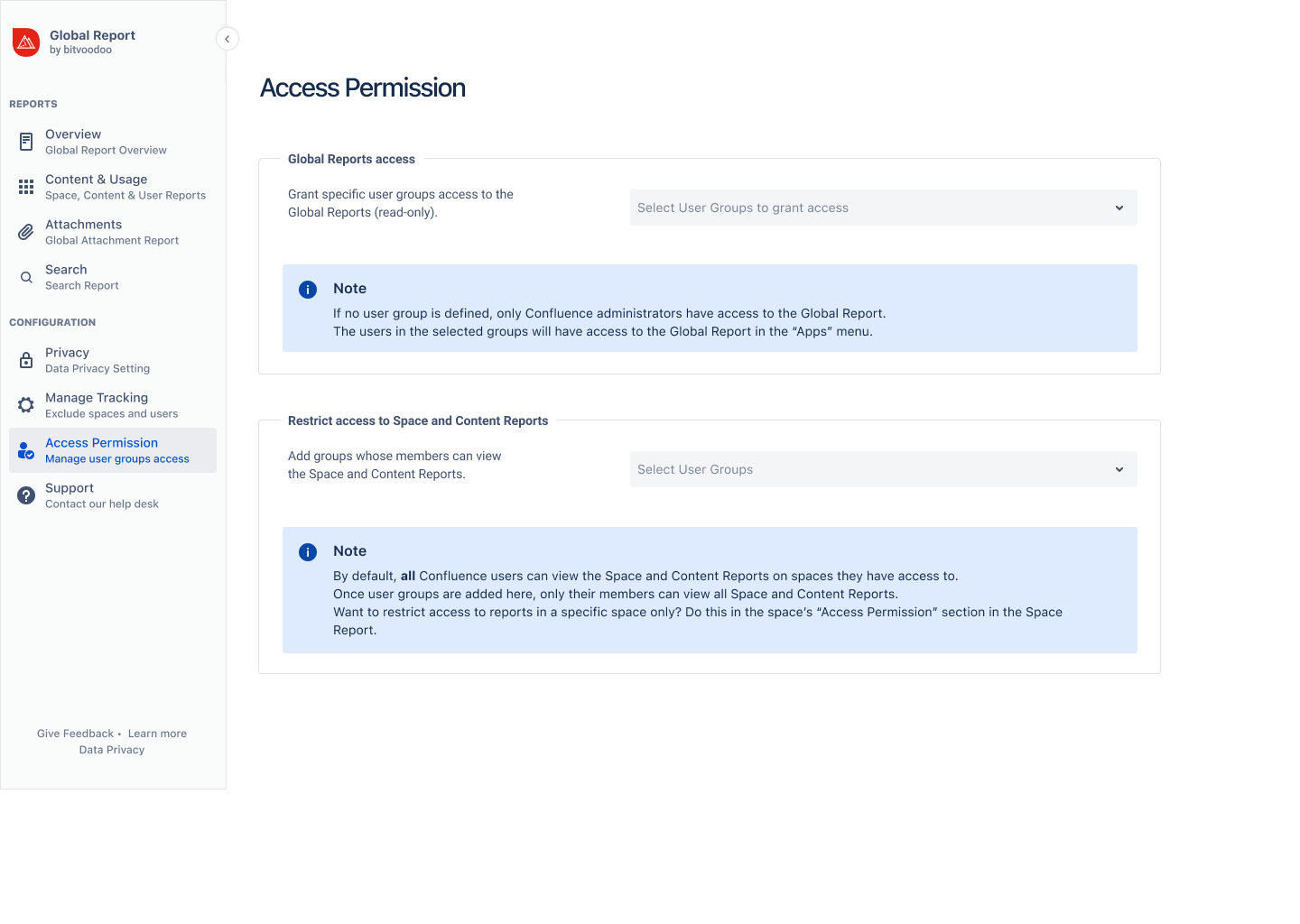Image resolution: width=1300 pixels, height=924 pixels.
Task: Collapse the sidebar using the chevron button
Action: click(227, 38)
